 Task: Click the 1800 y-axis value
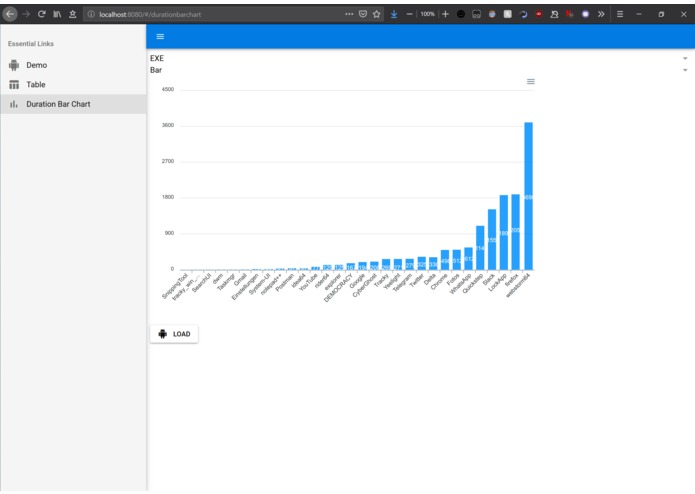click(168, 197)
